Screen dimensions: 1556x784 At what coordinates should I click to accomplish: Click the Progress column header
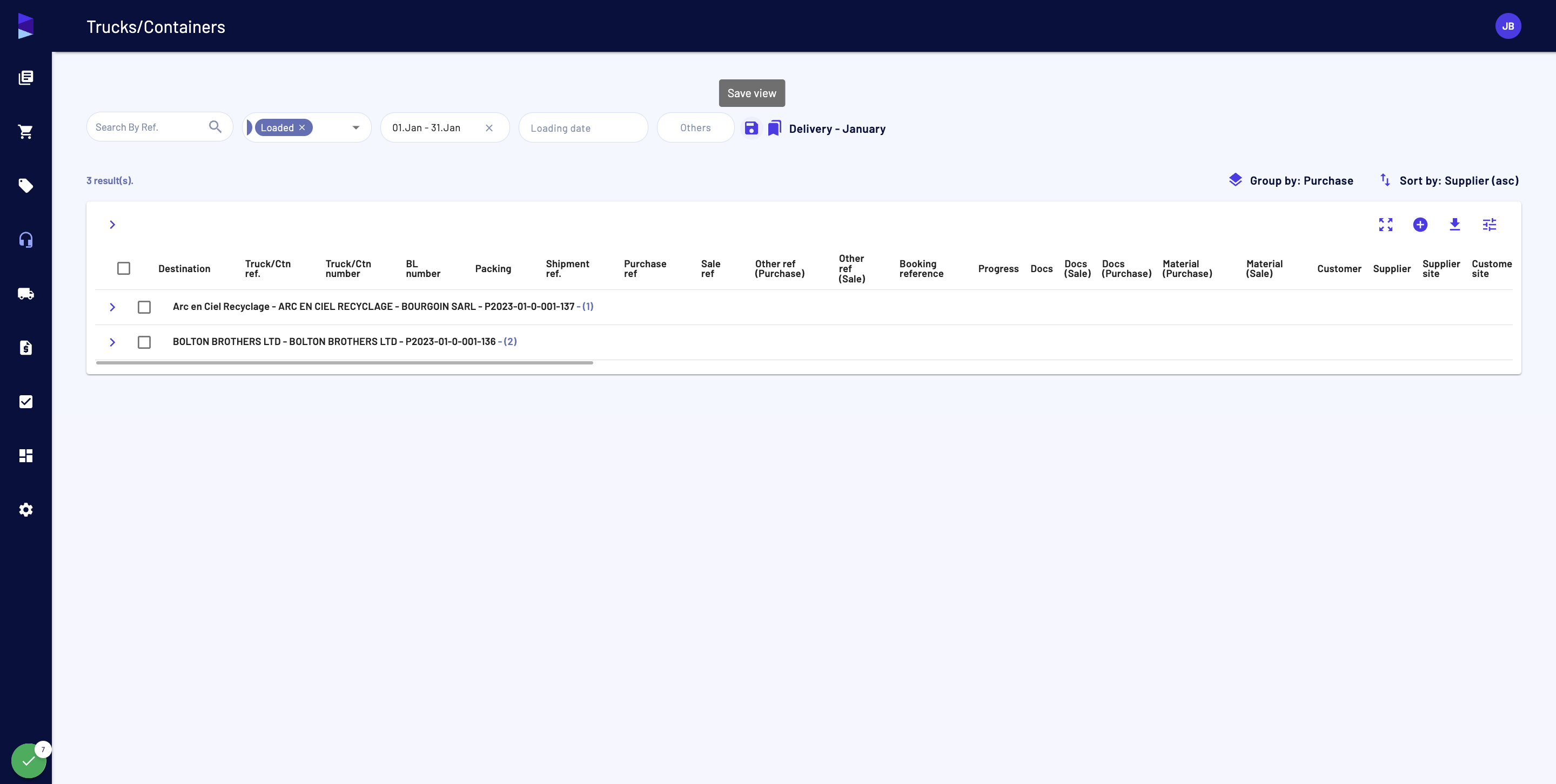(998, 268)
